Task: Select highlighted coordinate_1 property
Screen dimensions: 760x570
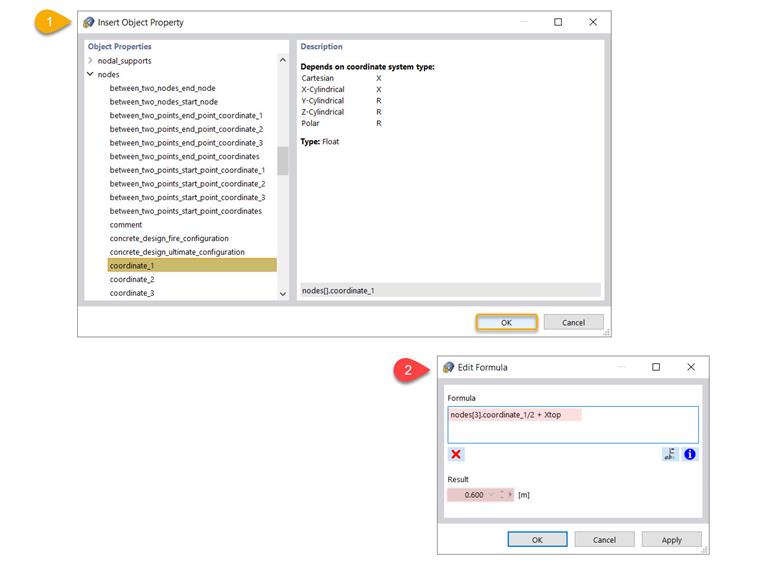Action: (192, 265)
